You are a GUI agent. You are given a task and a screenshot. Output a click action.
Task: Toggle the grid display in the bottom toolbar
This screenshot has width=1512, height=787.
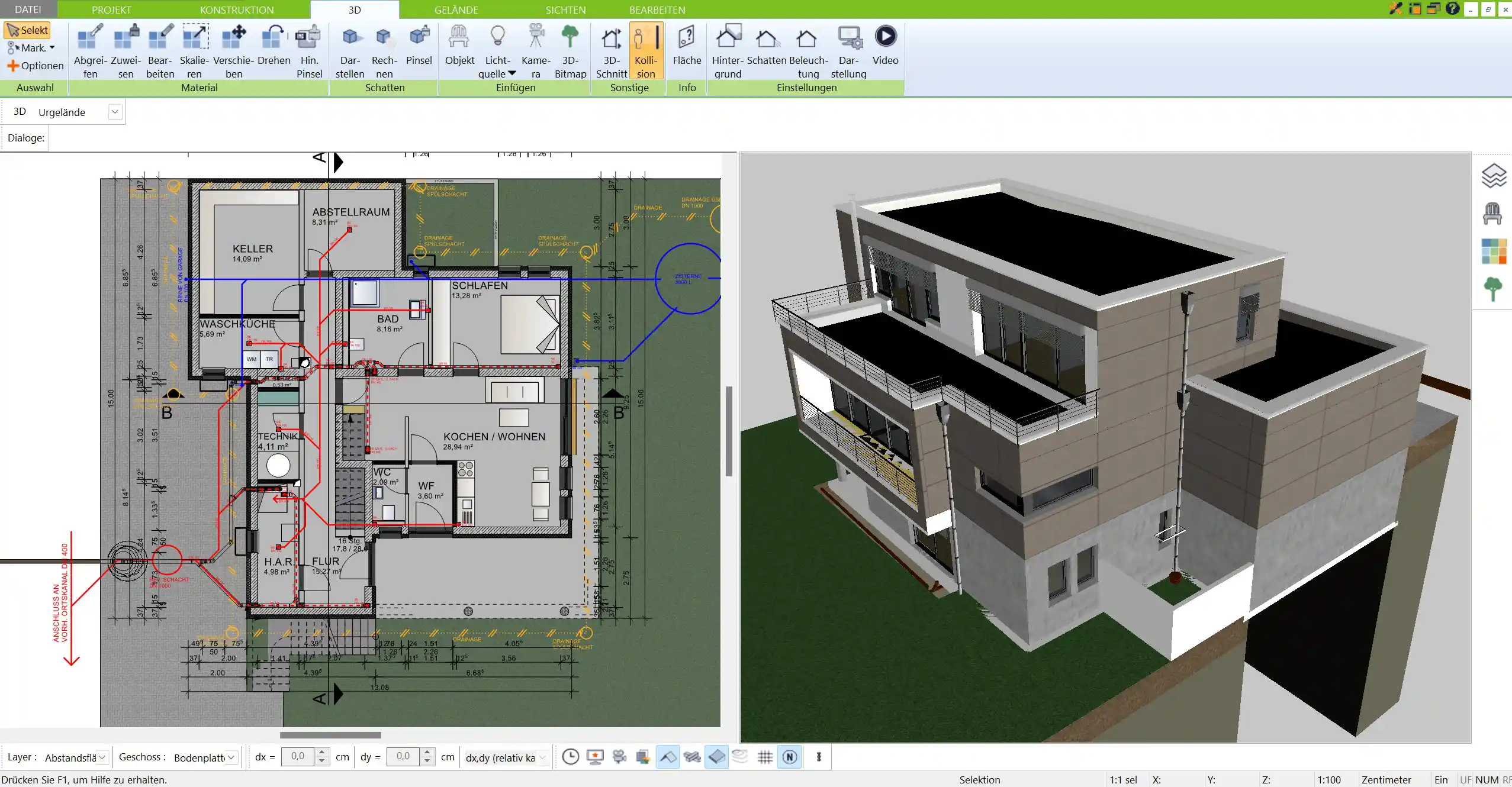pyautogui.click(x=764, y=757)
